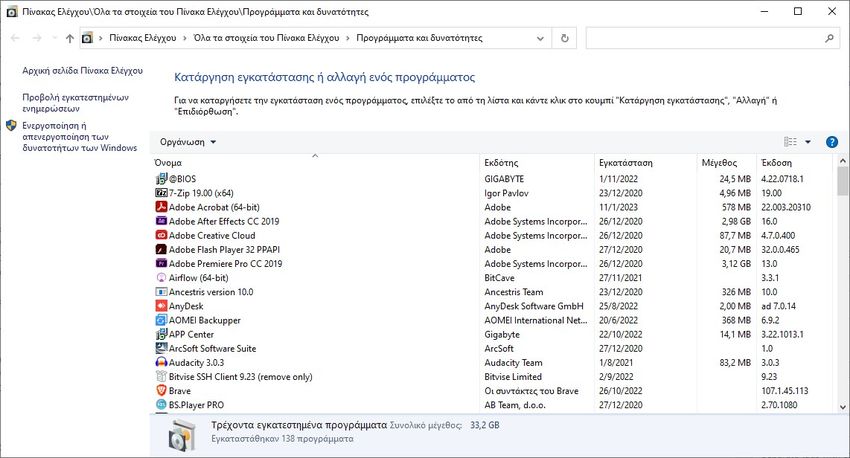Click the list scrollbar down arrow
The height and width of the screenshot is (458, 850).
click(842, 407)
